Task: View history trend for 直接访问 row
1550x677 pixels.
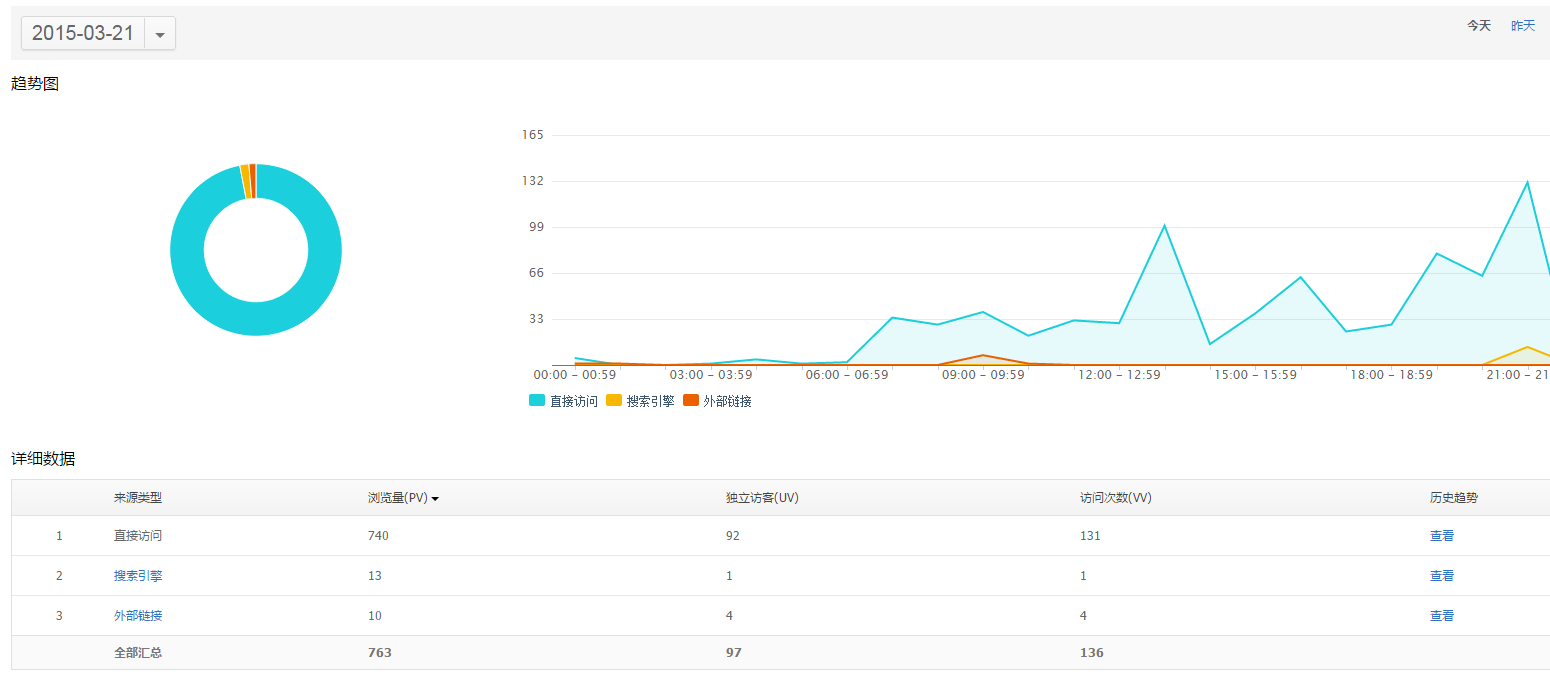Action: [x=1441, y=536]
